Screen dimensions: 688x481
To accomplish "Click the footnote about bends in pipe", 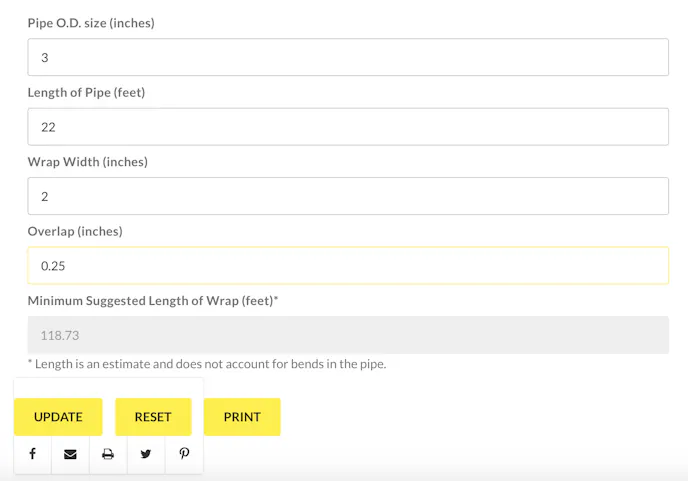I will click(207, 364).
